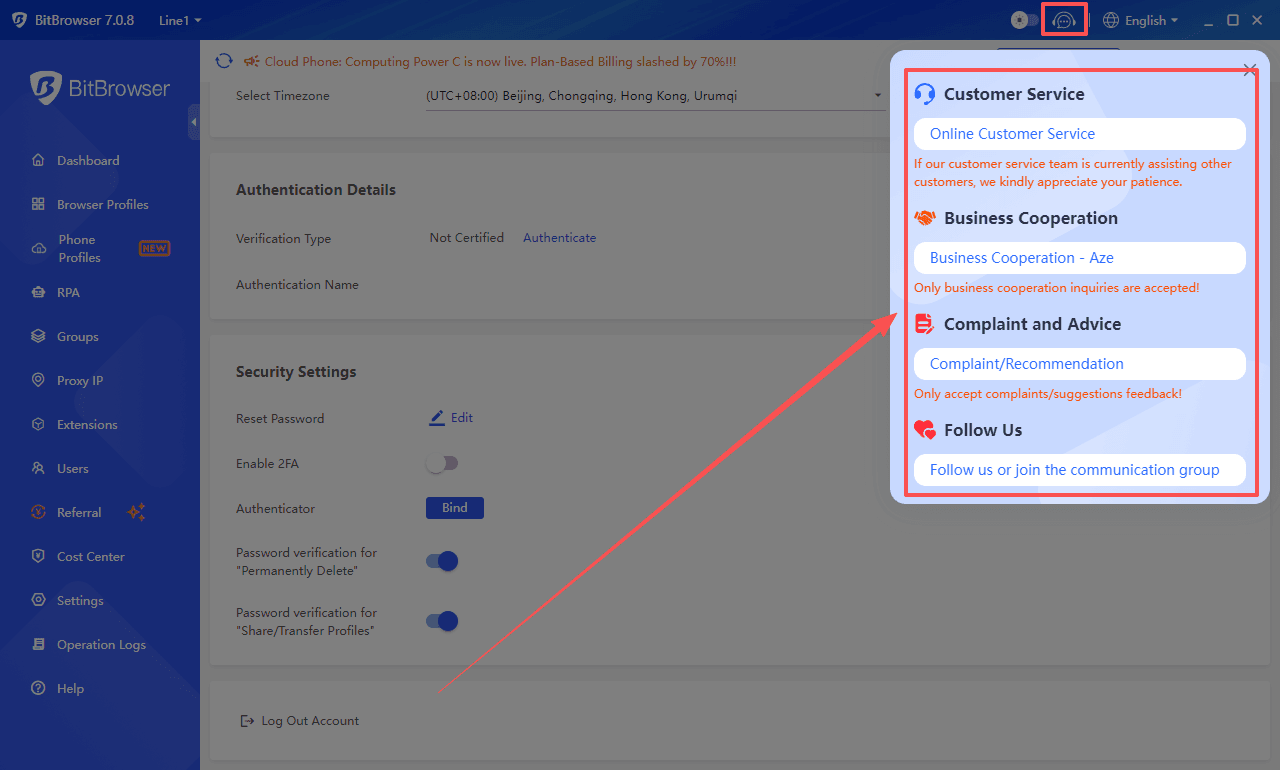Click the pencil Edit icon for Reset Password
This screenshot has width=1280, height=770.
click(x=437, y=418)
